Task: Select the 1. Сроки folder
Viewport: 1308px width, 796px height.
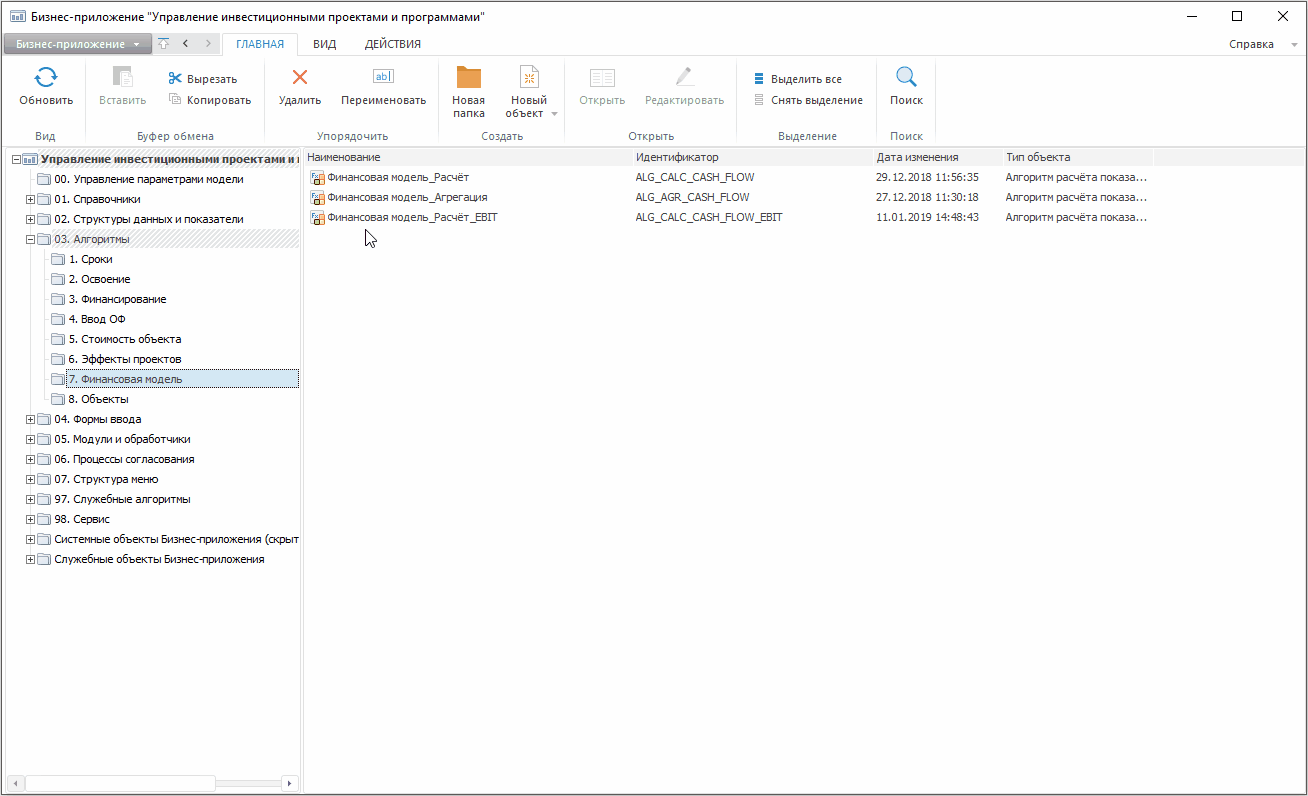Action: tap(90, 259)
